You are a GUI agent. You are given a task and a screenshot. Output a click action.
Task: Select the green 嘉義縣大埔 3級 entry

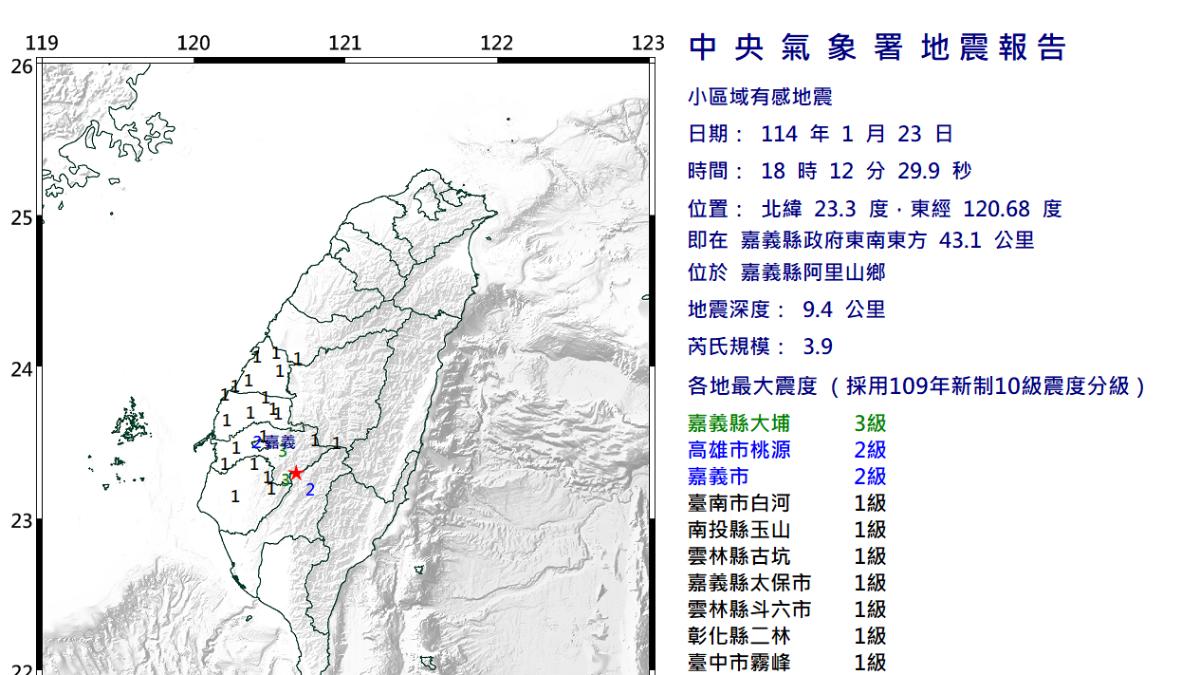(x=788, y=423)
